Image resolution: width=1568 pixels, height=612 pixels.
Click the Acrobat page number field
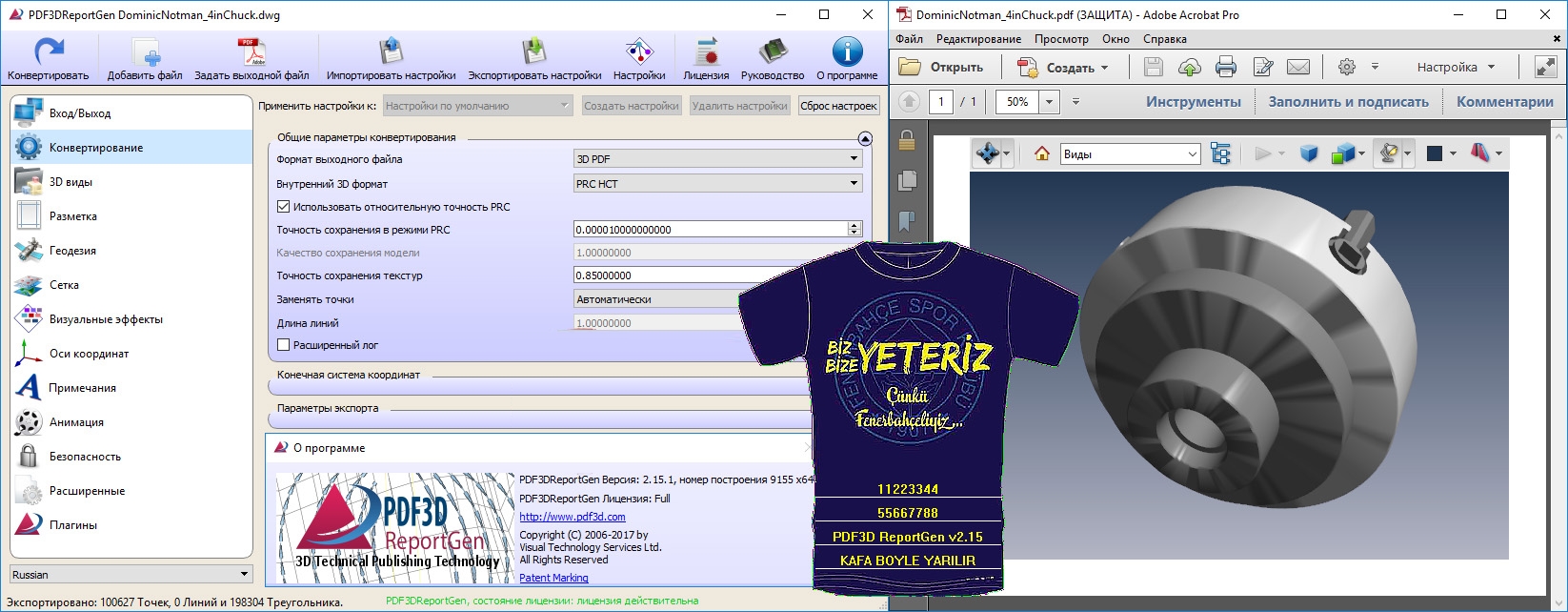pos(941,101)
